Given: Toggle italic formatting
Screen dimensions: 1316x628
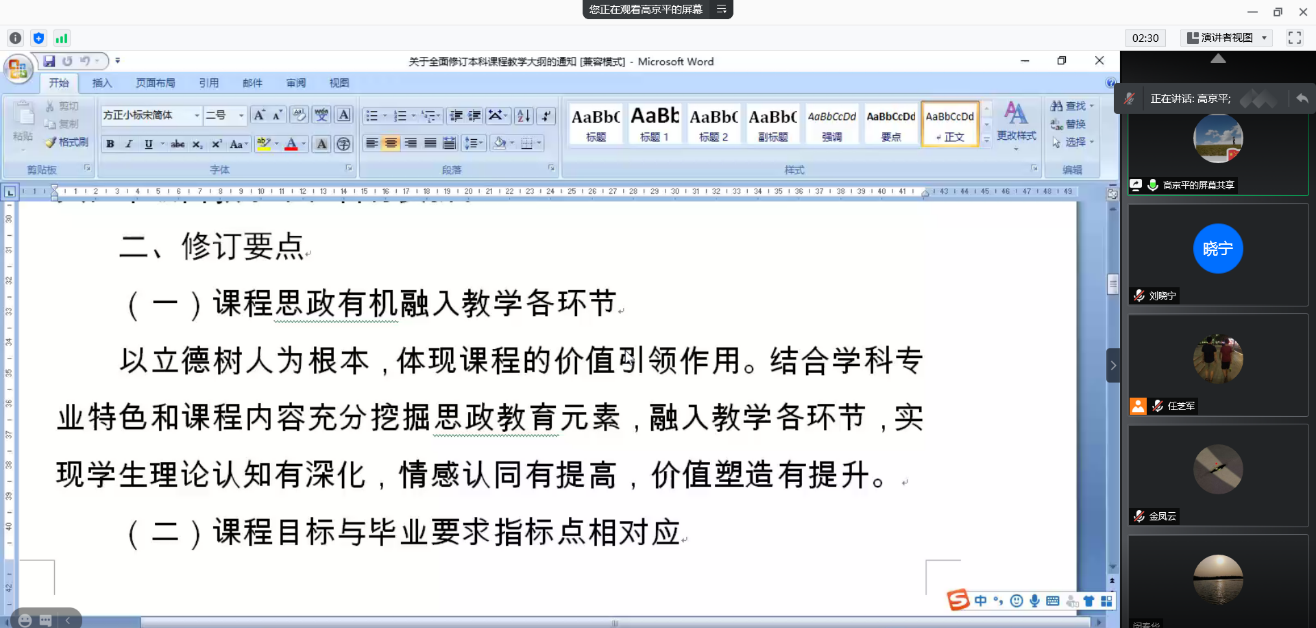Looking at the screenshot, I should [128, 144].
